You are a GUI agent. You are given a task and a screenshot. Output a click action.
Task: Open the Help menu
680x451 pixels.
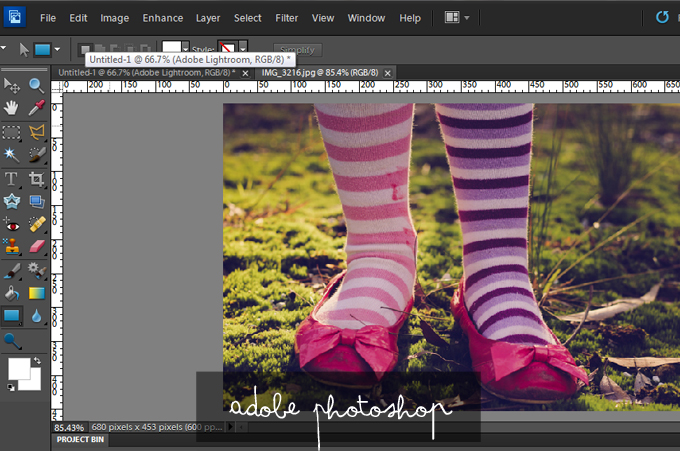pos(410,18)
